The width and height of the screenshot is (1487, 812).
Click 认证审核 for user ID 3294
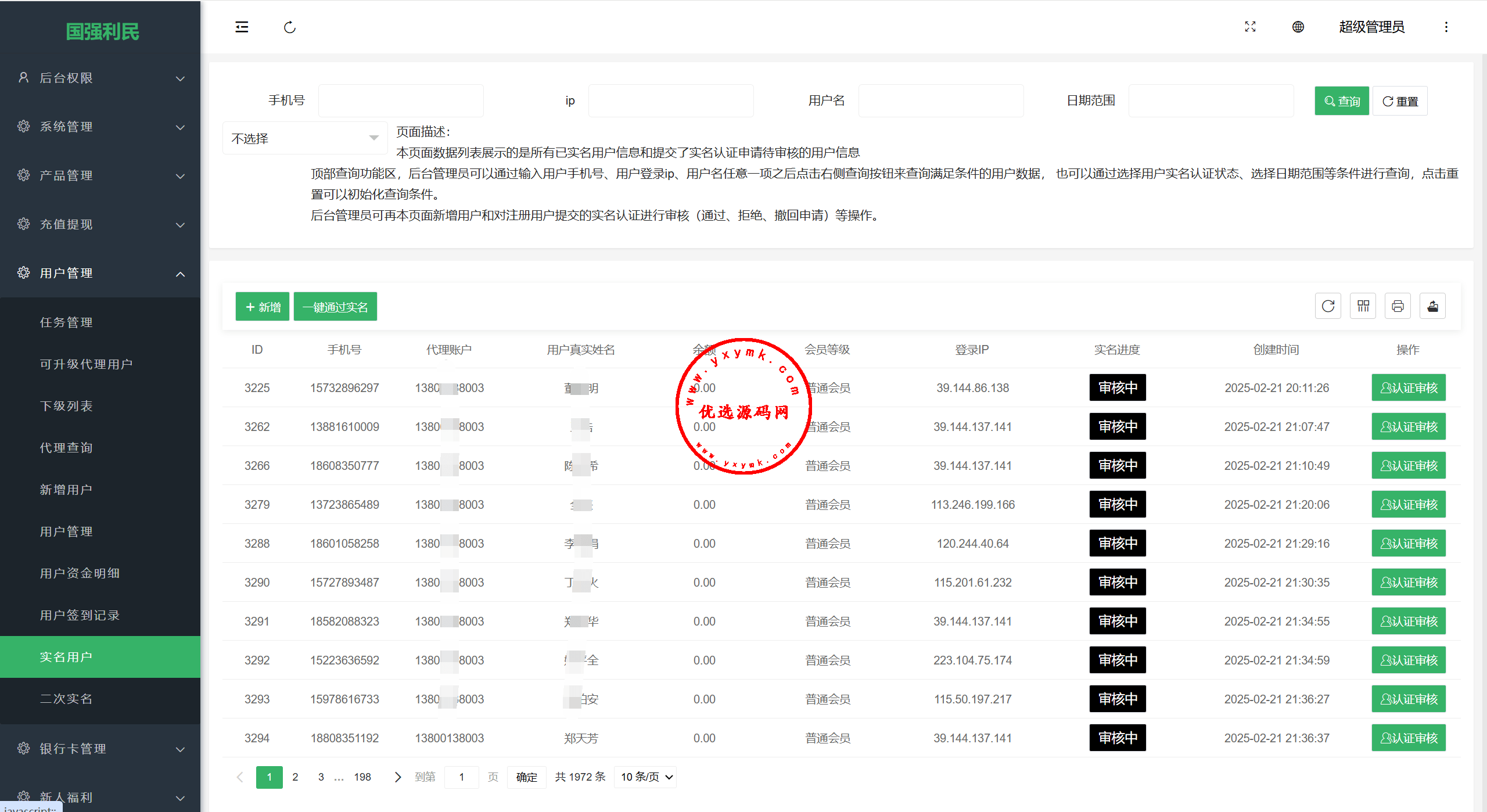tap(1409, 738)
